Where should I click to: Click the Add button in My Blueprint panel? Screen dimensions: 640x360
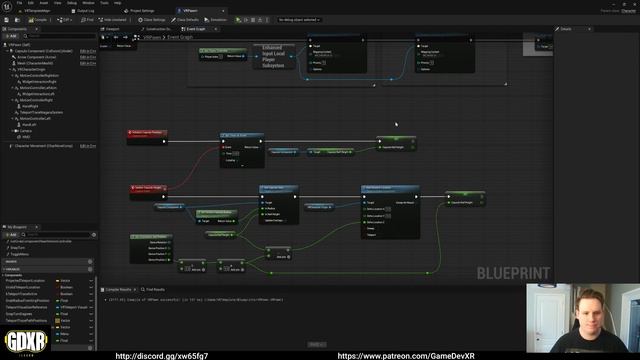coord(11,235)
